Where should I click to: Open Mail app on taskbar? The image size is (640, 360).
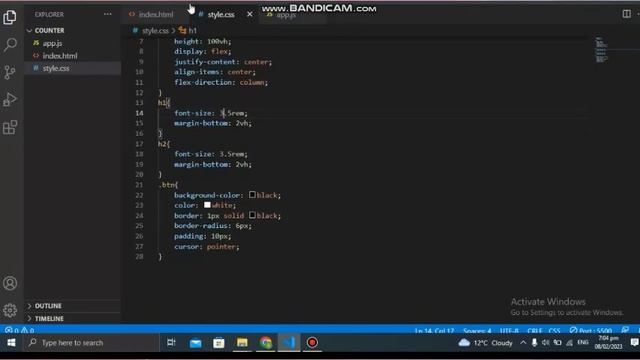pyautogui.click(x=196, y=343)
